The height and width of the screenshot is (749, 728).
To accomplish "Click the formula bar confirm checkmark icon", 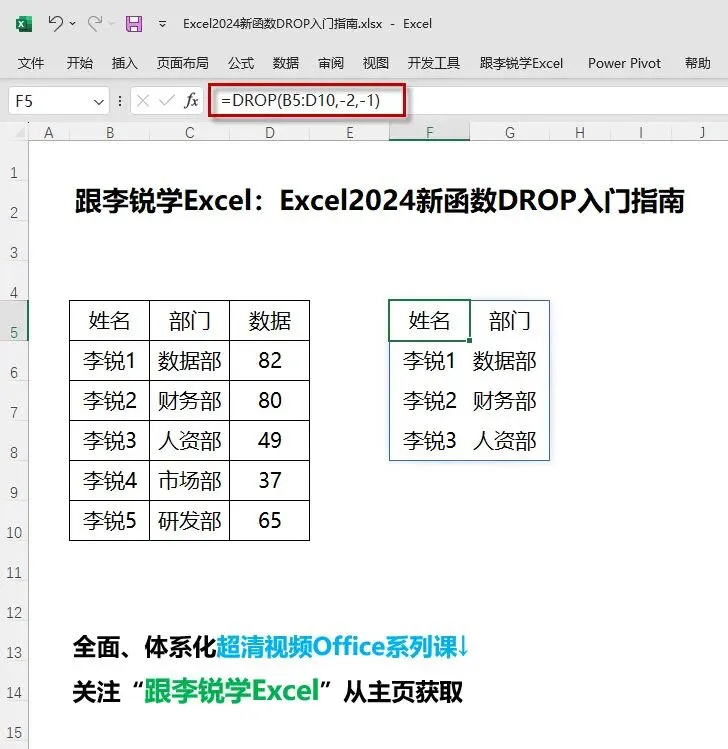I will [167, 101].
